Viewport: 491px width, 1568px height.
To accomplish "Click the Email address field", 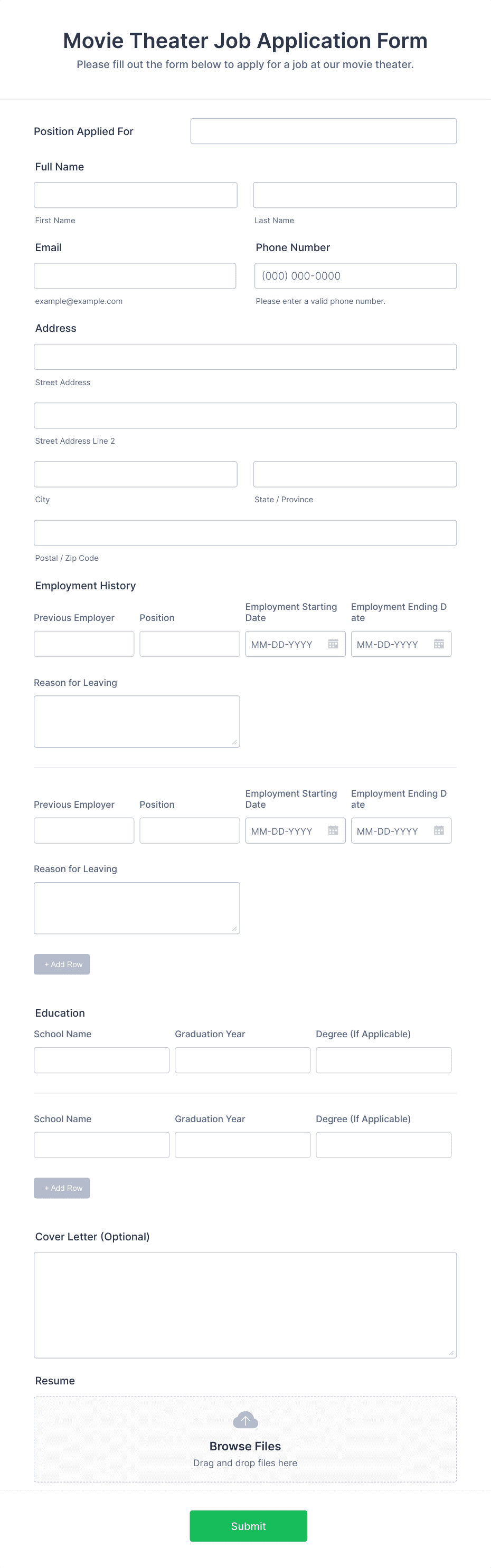I will (135, 276).
